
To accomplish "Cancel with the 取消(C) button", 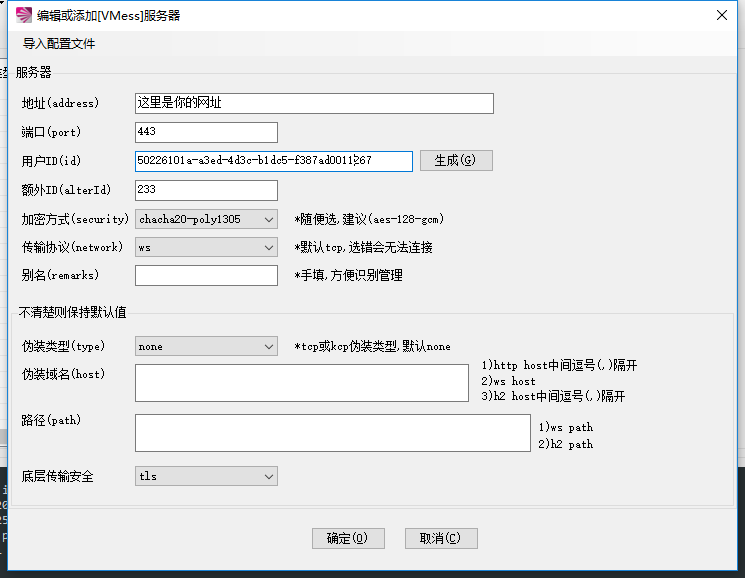I will point(441,538).
